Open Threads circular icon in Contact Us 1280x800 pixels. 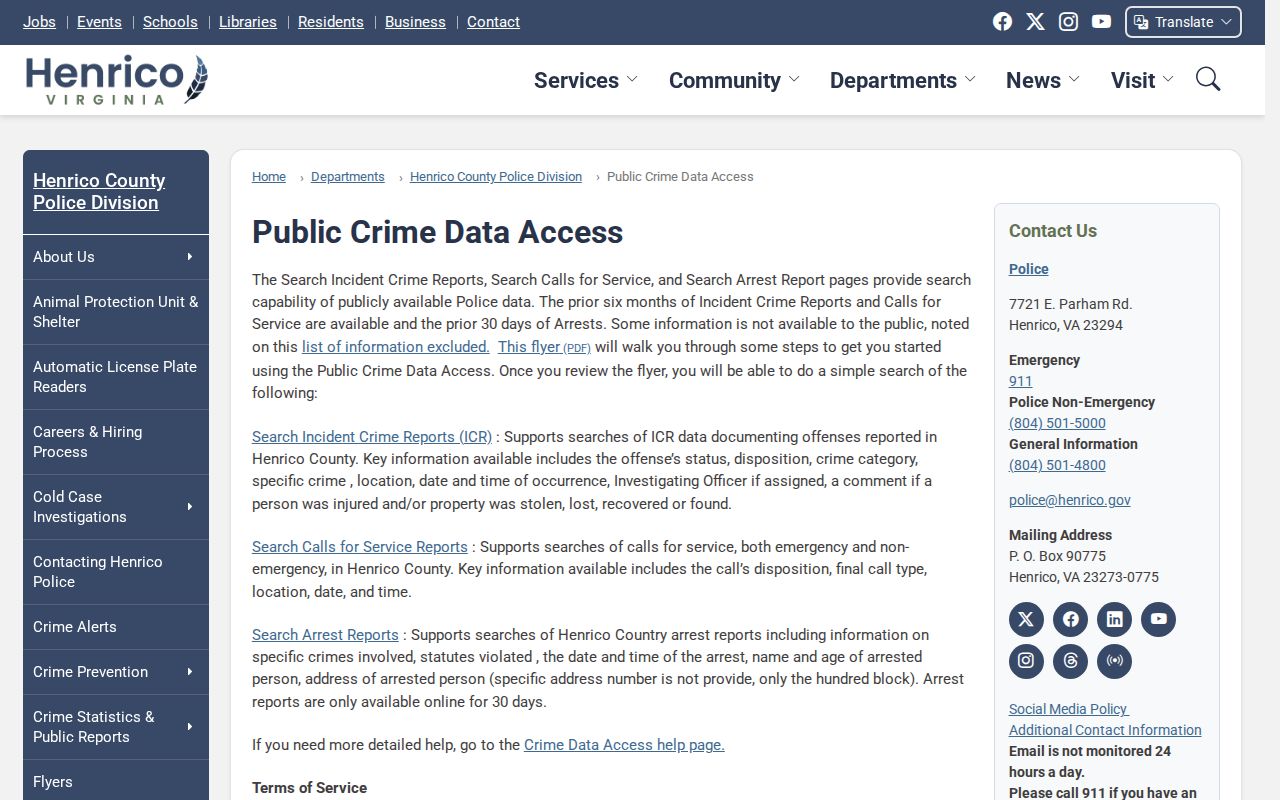click(1070, 661)
